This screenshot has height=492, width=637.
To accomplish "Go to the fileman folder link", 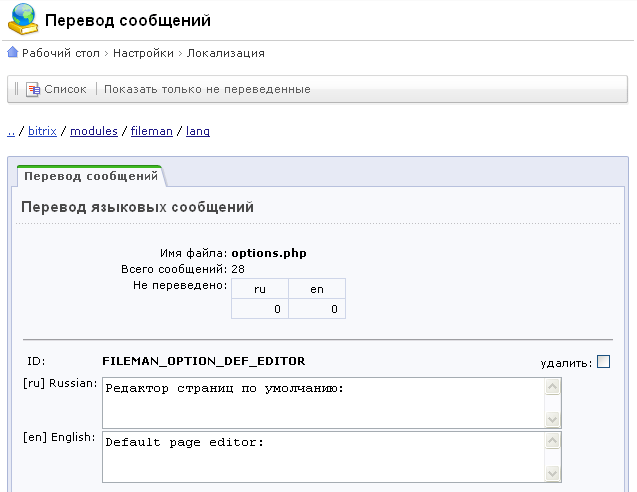I will [x=152, y=131].
